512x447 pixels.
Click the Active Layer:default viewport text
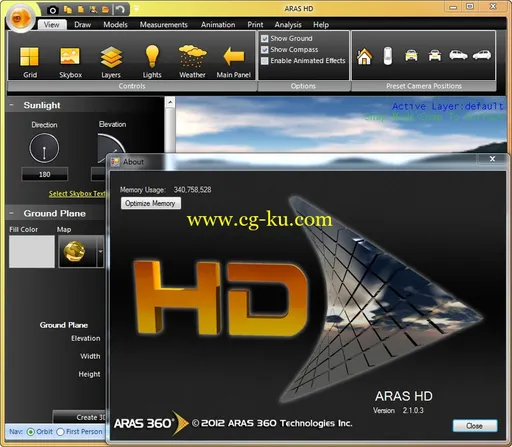(x=448, y=106)
